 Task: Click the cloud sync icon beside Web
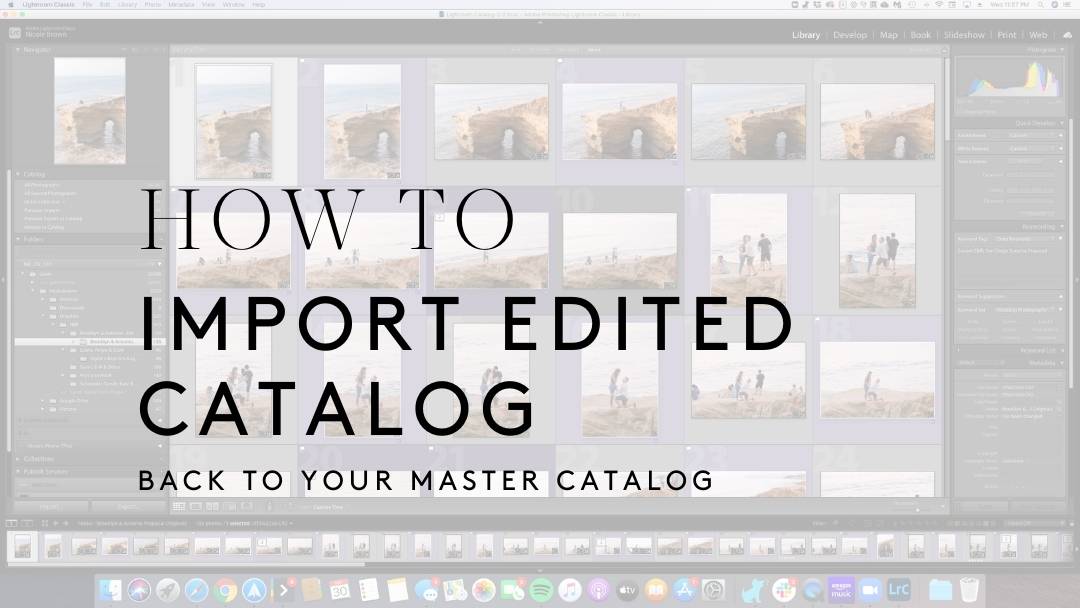click(1066, 35)
